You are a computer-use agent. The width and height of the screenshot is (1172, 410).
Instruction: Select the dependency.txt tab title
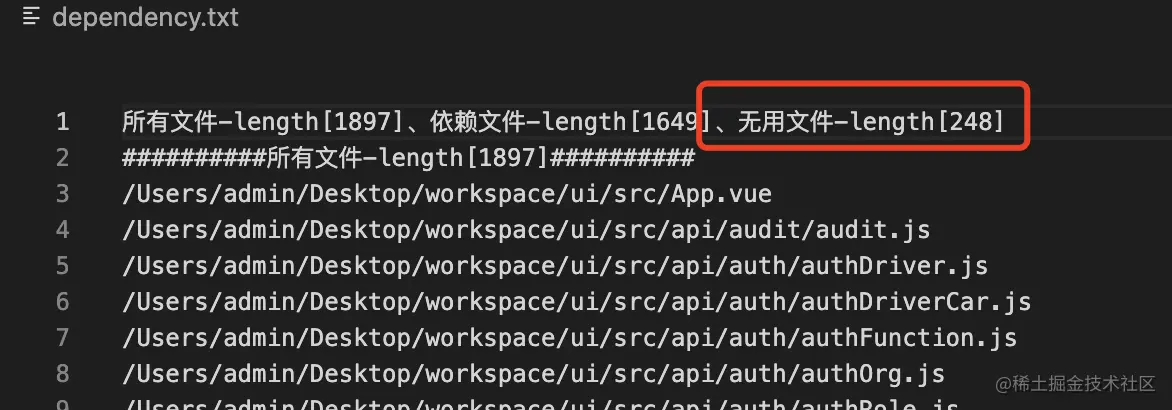pos(146,17)
